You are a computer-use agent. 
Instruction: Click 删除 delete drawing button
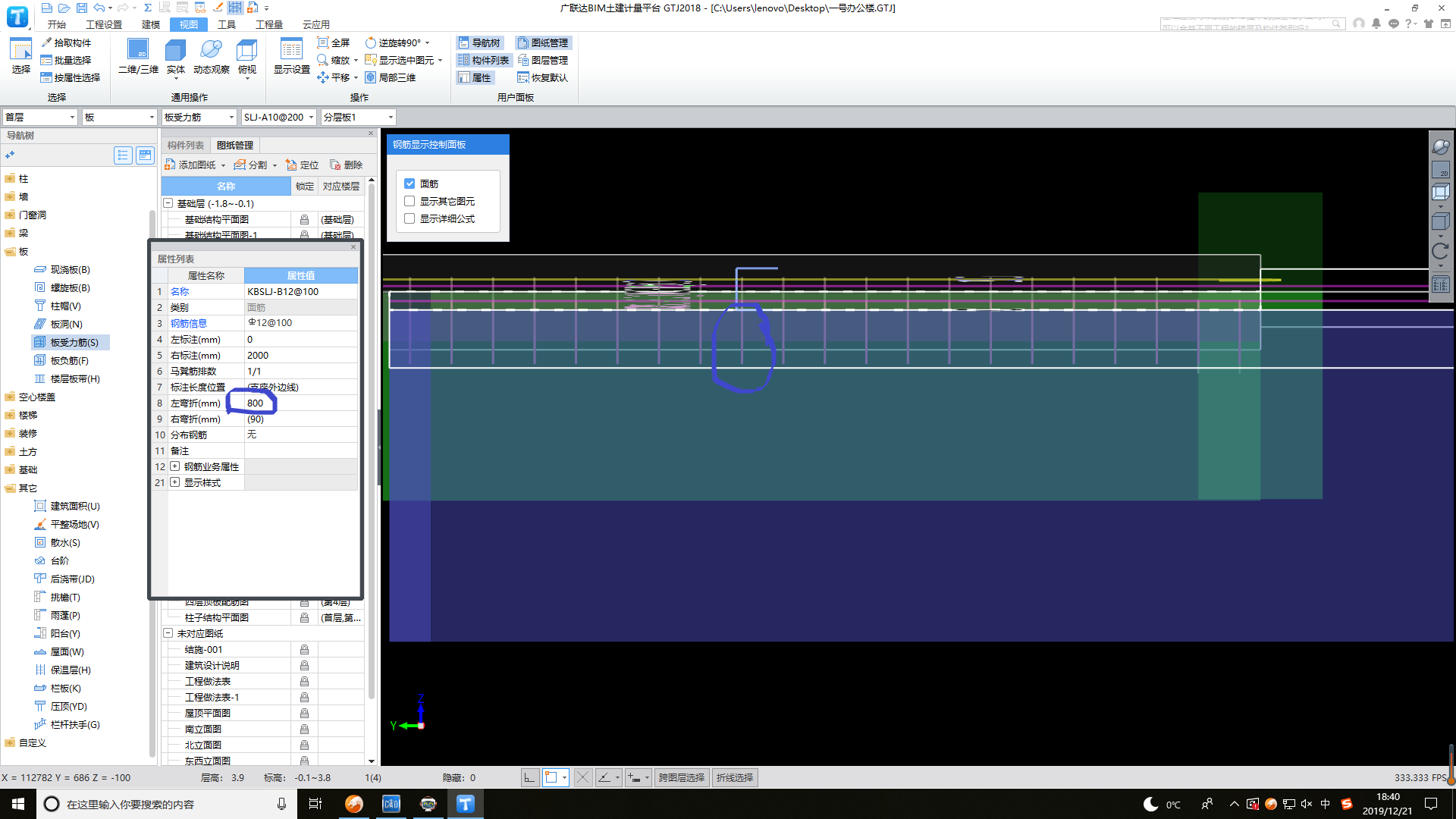tap(346, 165)
